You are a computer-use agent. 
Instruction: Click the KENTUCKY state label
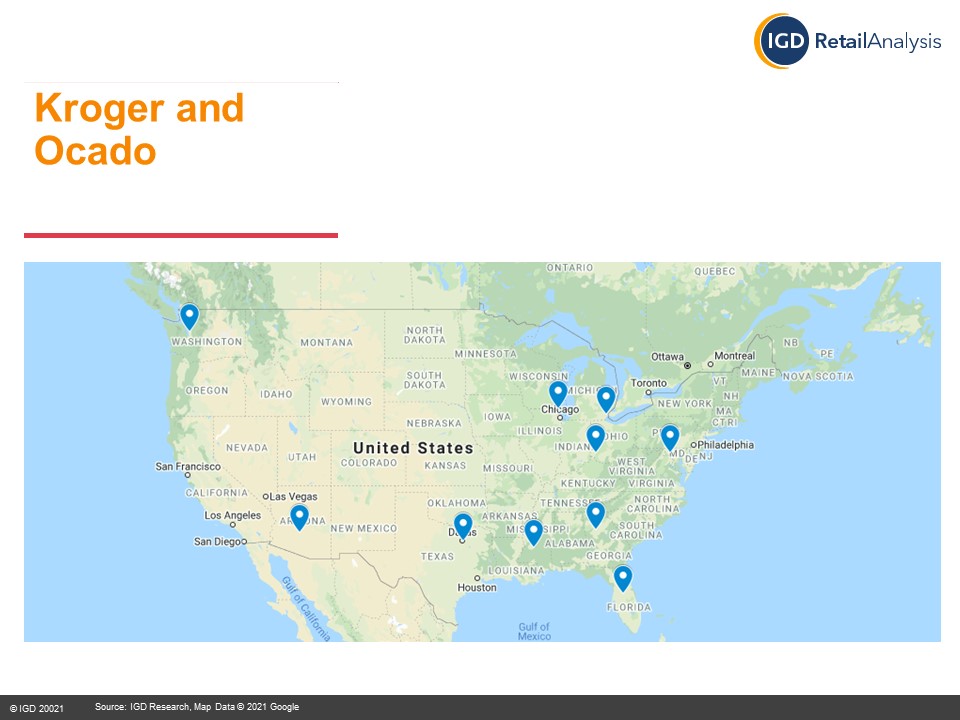click(588, 484)
